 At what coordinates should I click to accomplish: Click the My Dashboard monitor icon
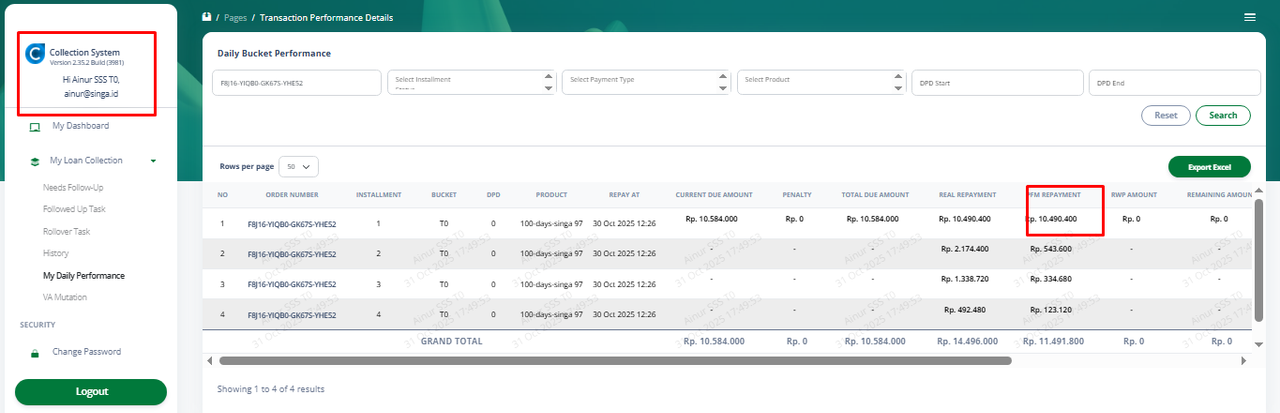coord(35,127)
